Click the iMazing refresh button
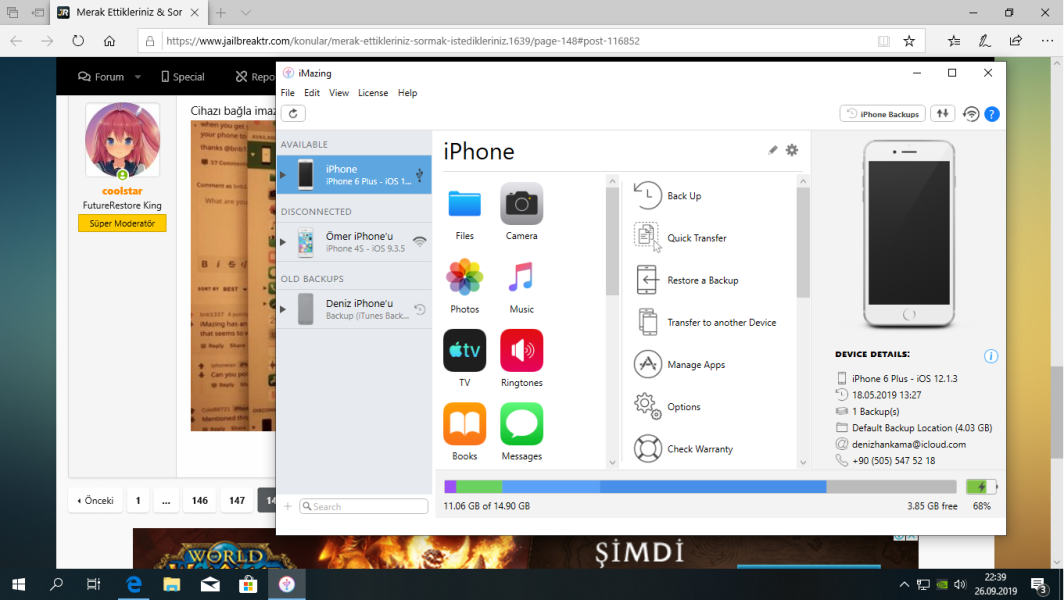The height and width of the screenshot is (600, 1064). coord(292,114)
